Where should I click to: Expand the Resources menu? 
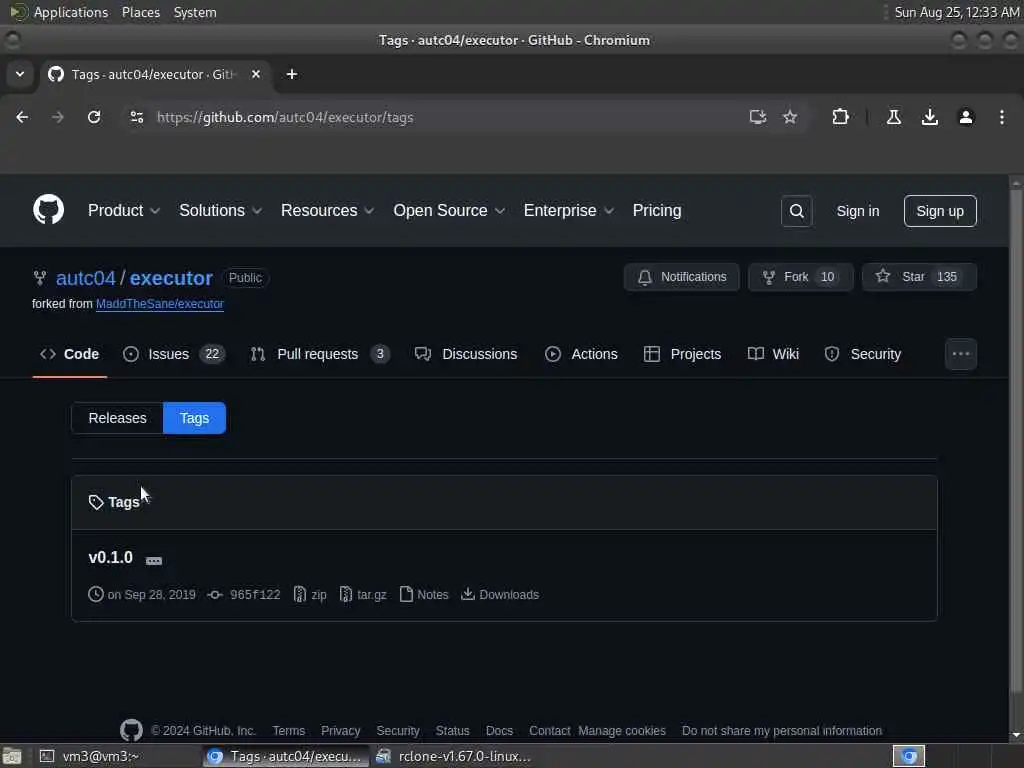(x=328, y=211)
